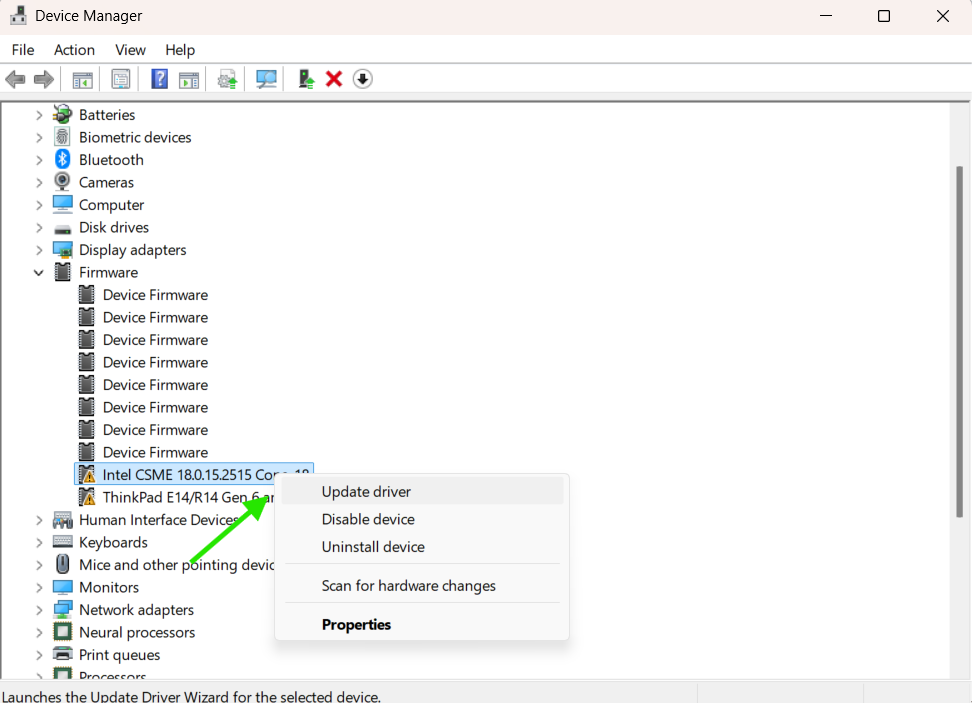Click the Neural processors icon
This screenshot has width=972, height=703.
pyautogui.click(x=63, y=632)
